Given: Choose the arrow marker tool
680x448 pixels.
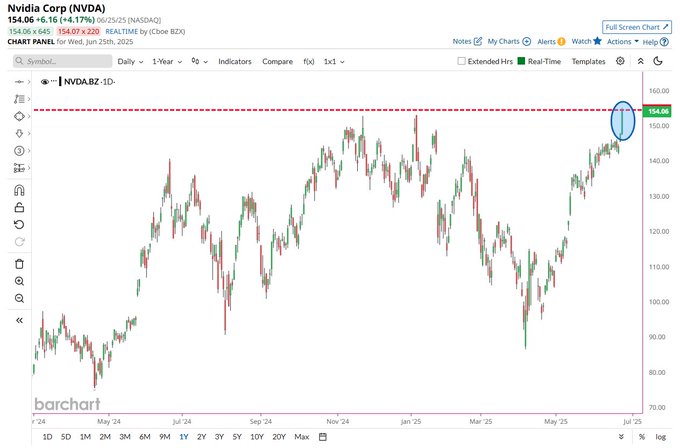Looking at the screenshot, I should coord(19,134).
